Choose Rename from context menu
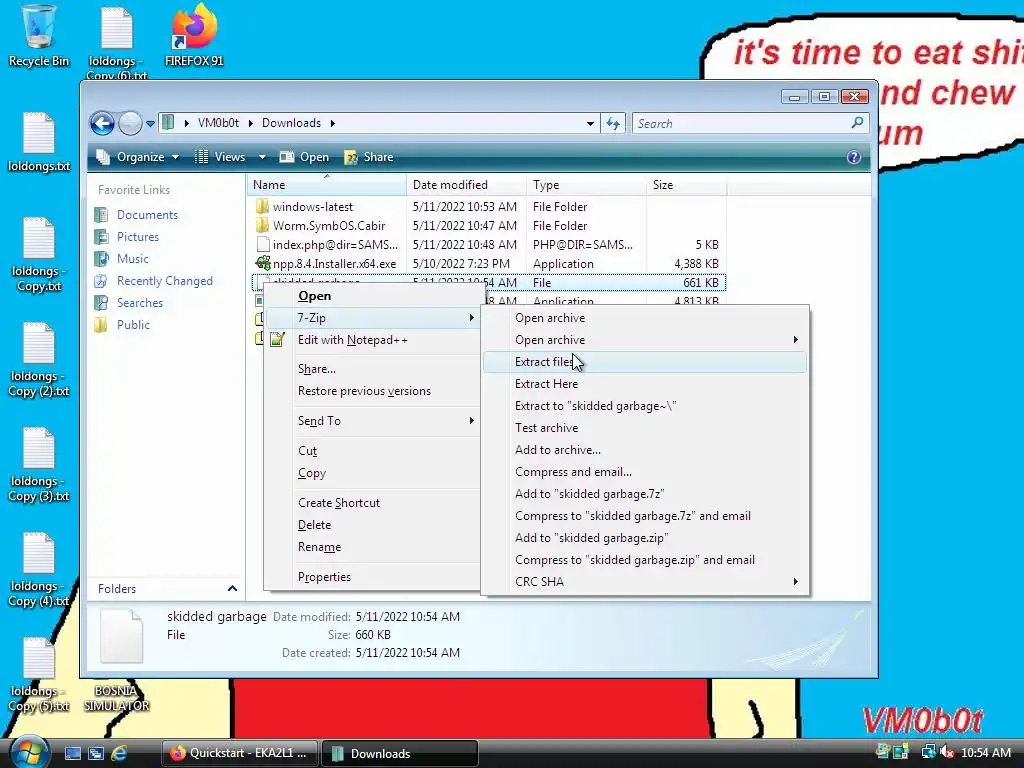1024x768 pixels. [x=372, y=547]
